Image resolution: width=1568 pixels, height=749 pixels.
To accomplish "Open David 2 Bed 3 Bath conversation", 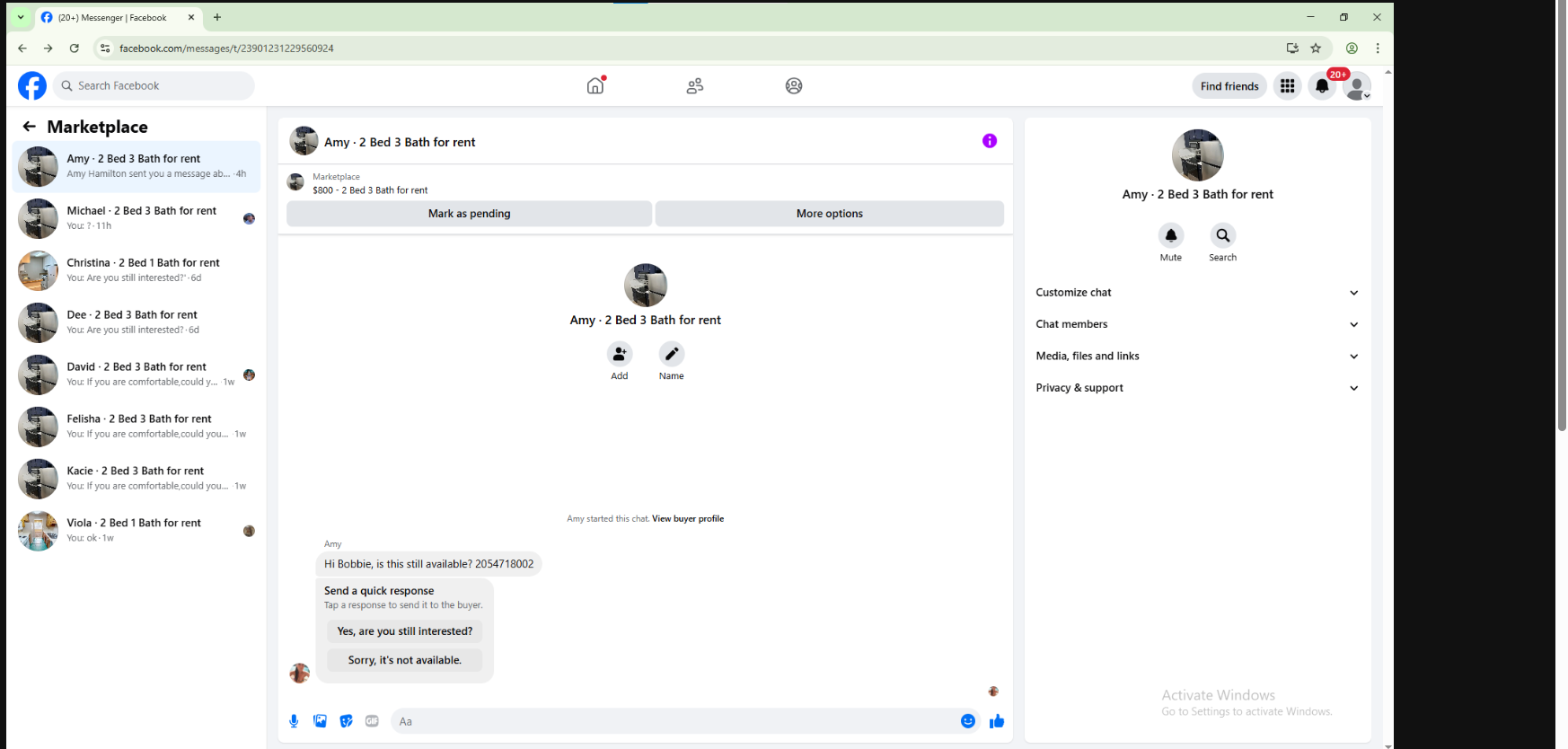I will [137, 374].
